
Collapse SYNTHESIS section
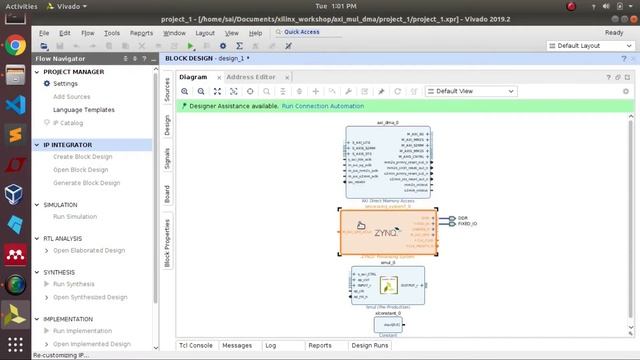click(x=37, y=272)
